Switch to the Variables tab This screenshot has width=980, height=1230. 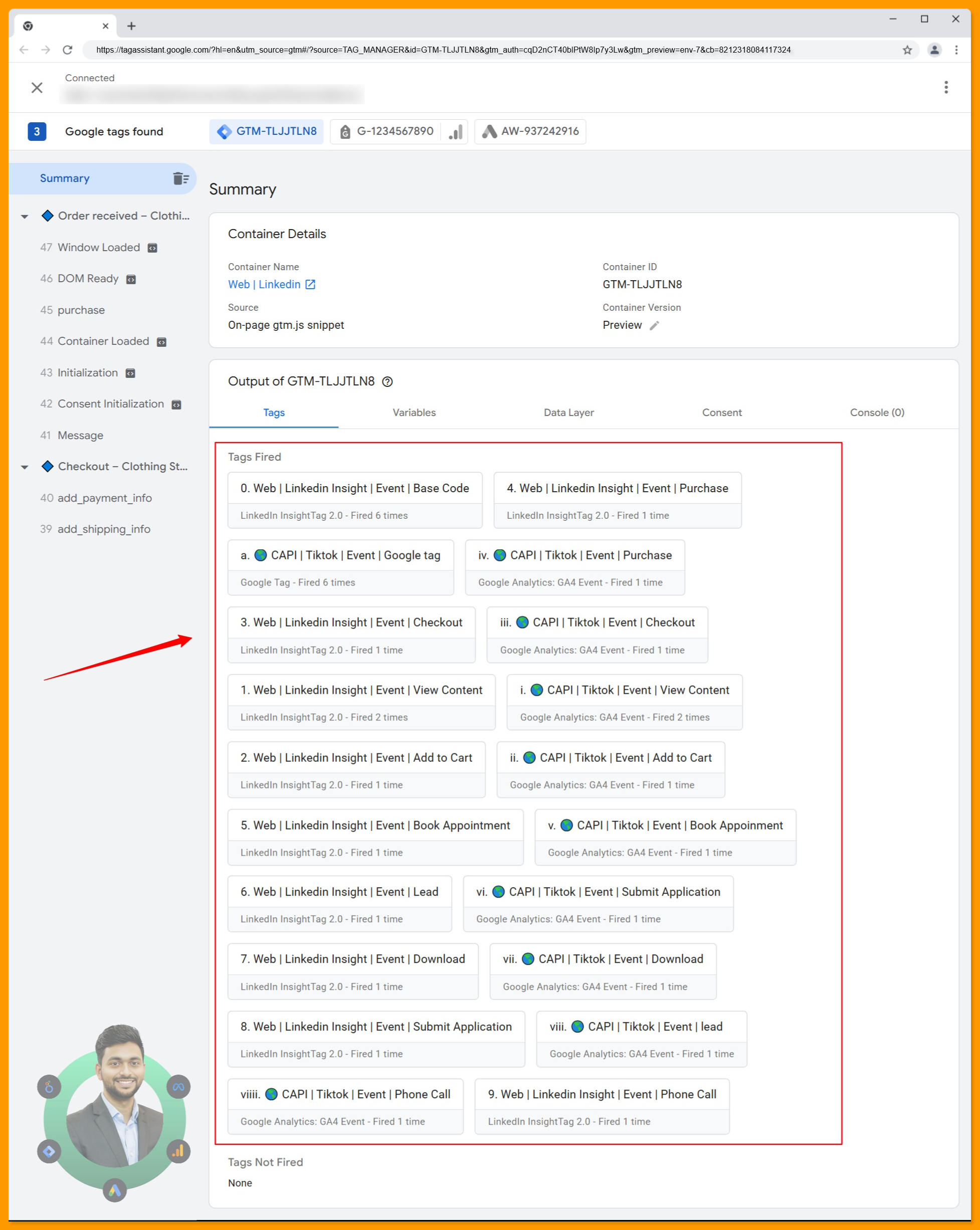click(414, 413)
